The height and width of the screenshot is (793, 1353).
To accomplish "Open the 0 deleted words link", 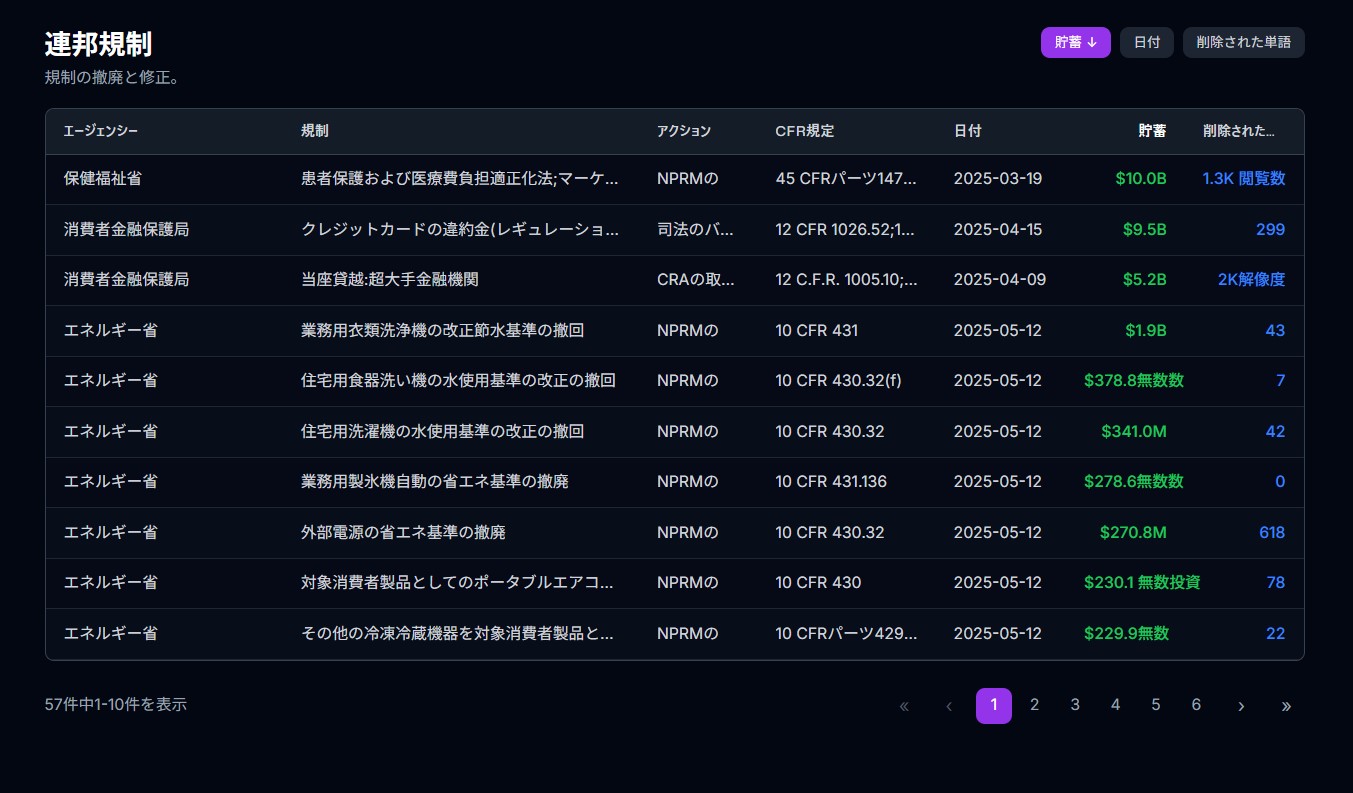I will (1280, 482).
